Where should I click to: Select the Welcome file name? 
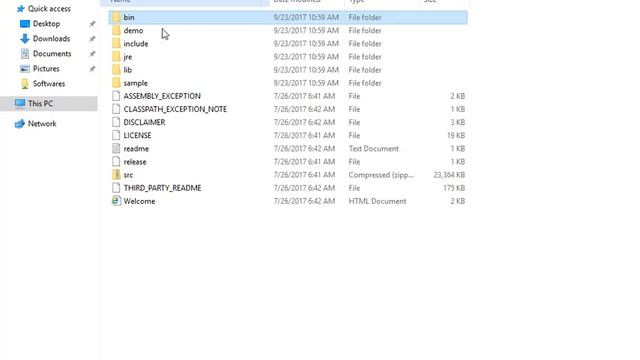tap(139, 201)
